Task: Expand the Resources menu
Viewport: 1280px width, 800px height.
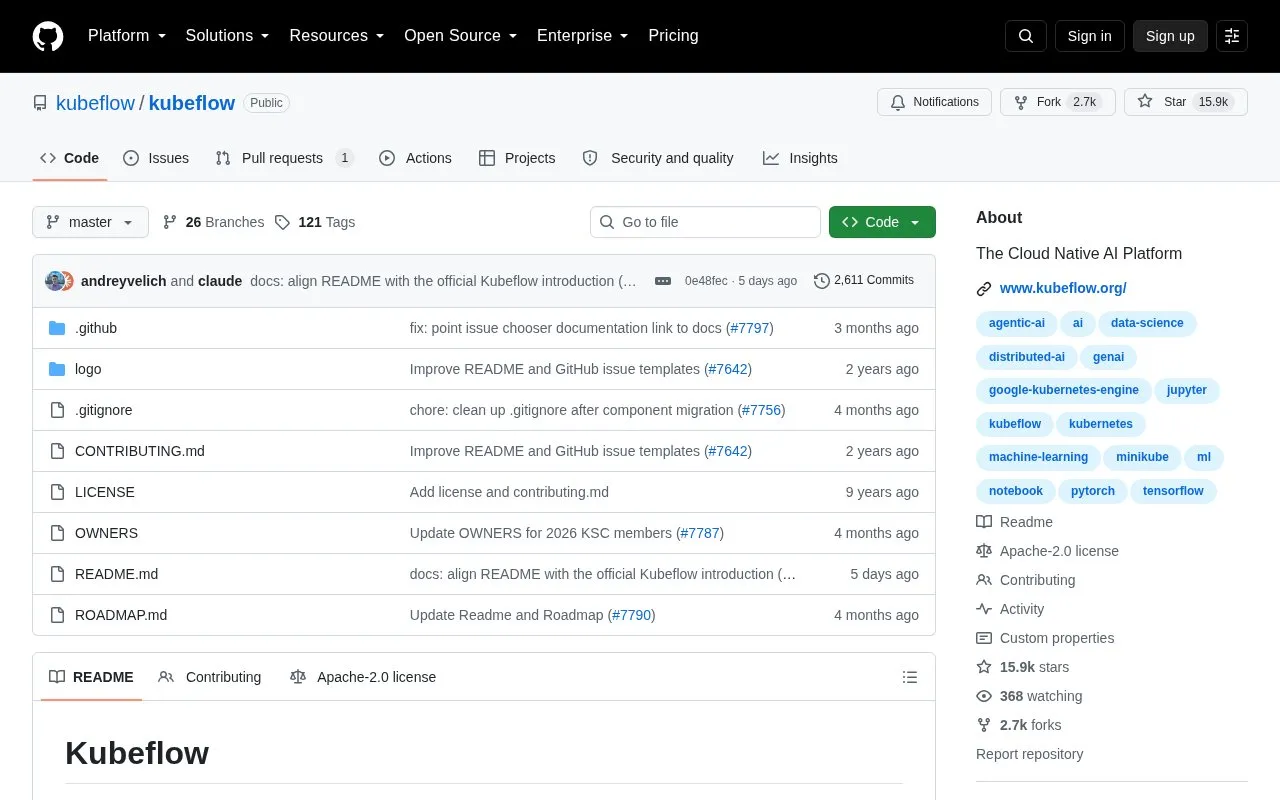Action: coord(337,36)
